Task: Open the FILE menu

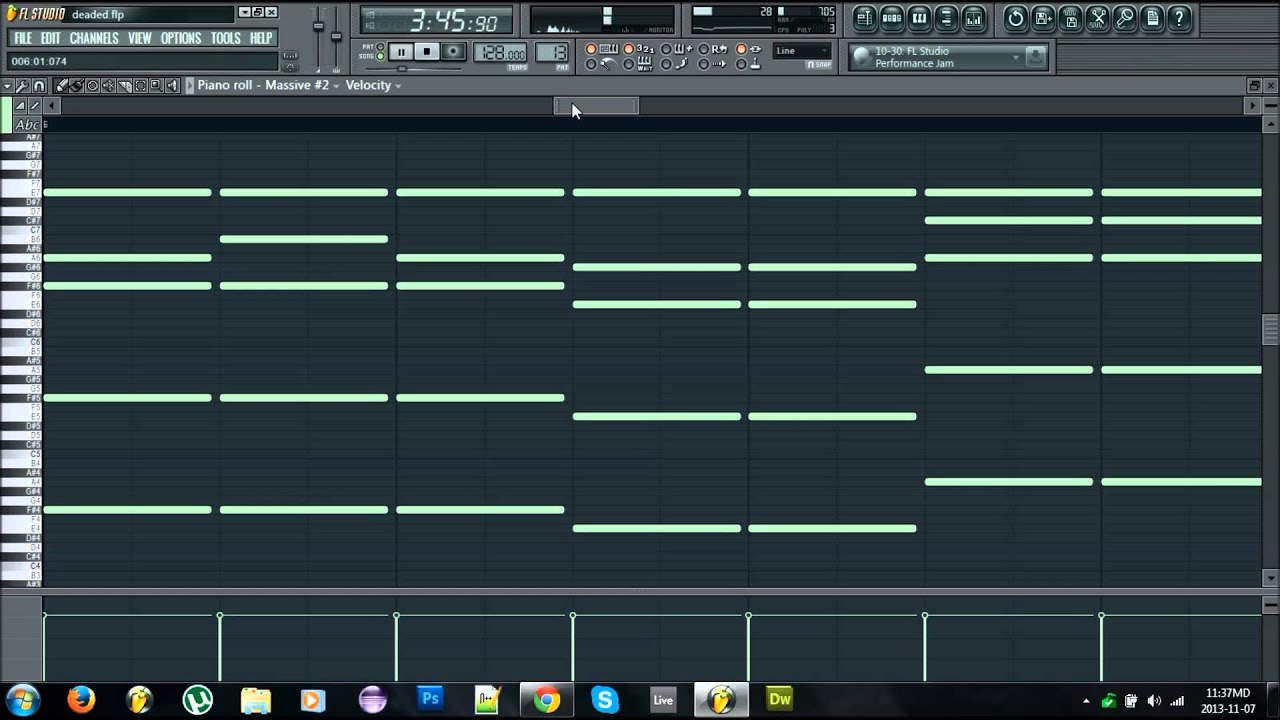Action: (23, 38)
